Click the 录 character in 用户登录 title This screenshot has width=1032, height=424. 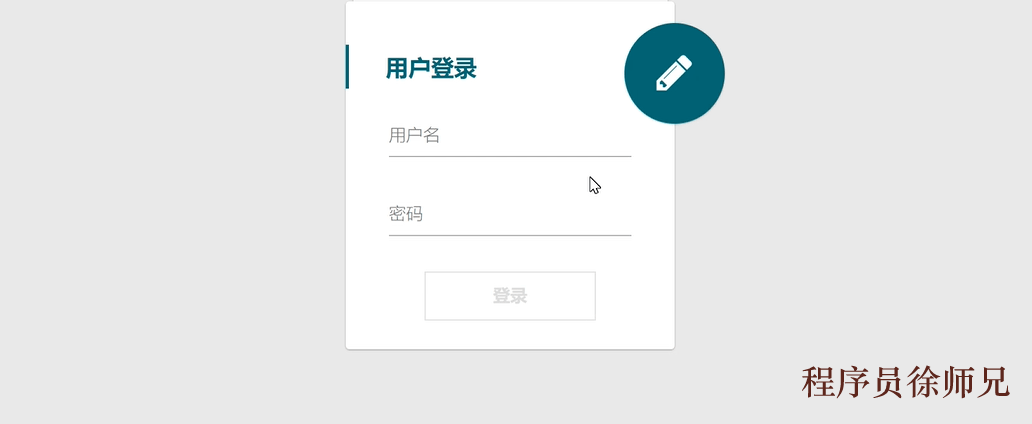click(465, 68)
